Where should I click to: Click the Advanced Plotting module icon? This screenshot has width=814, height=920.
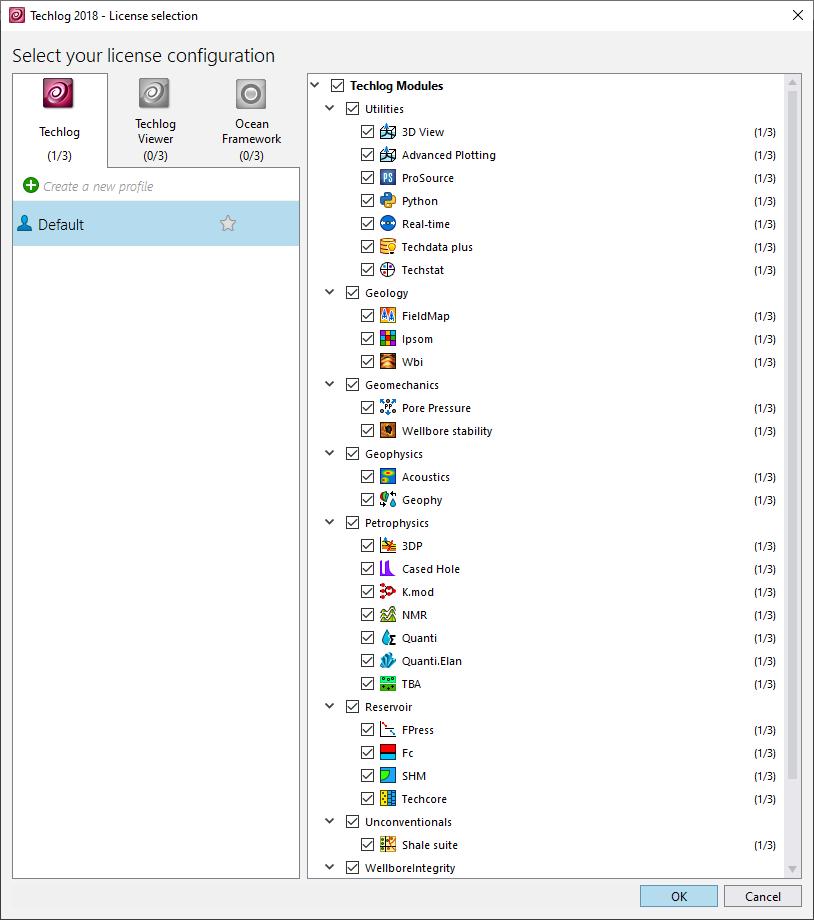[387, 154]
